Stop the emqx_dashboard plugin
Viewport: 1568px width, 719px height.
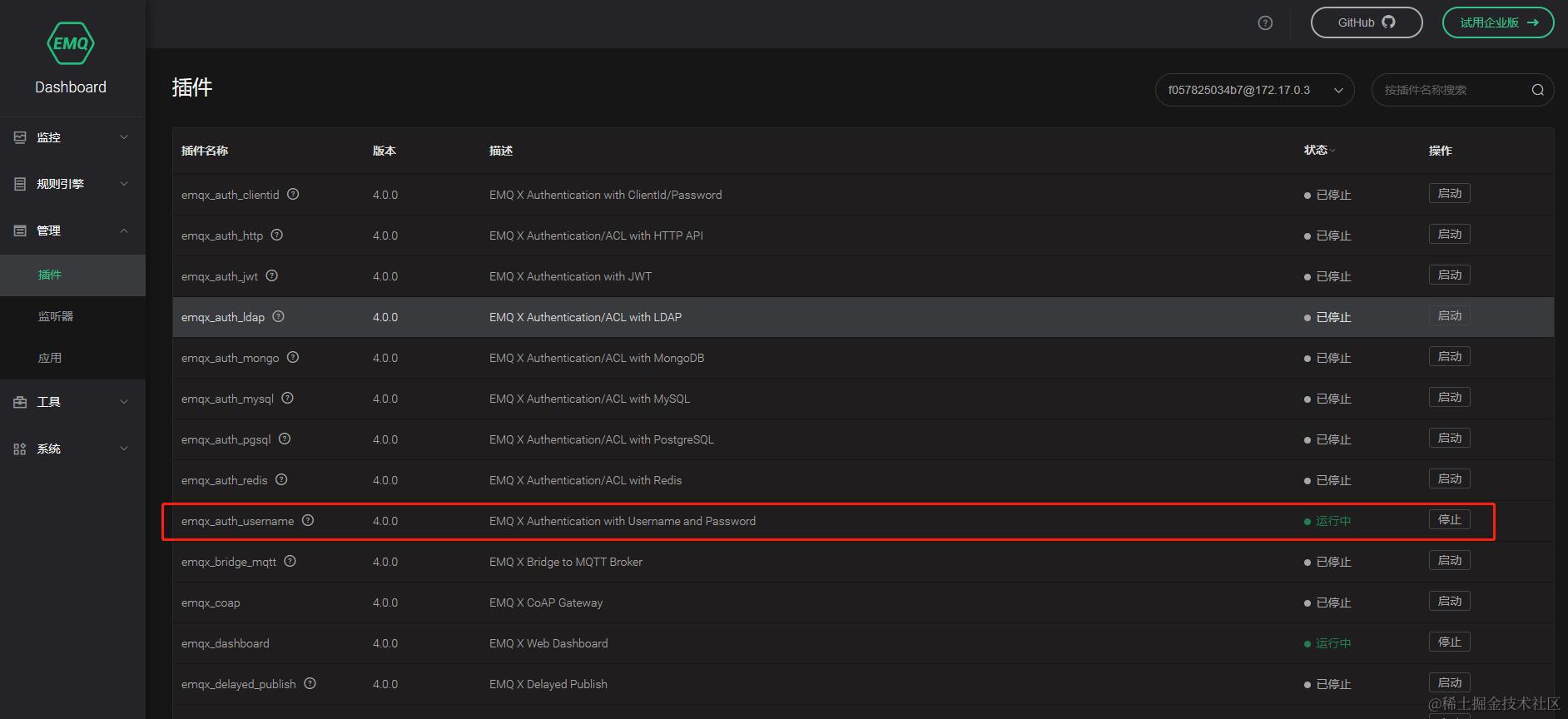(1450, 642)
